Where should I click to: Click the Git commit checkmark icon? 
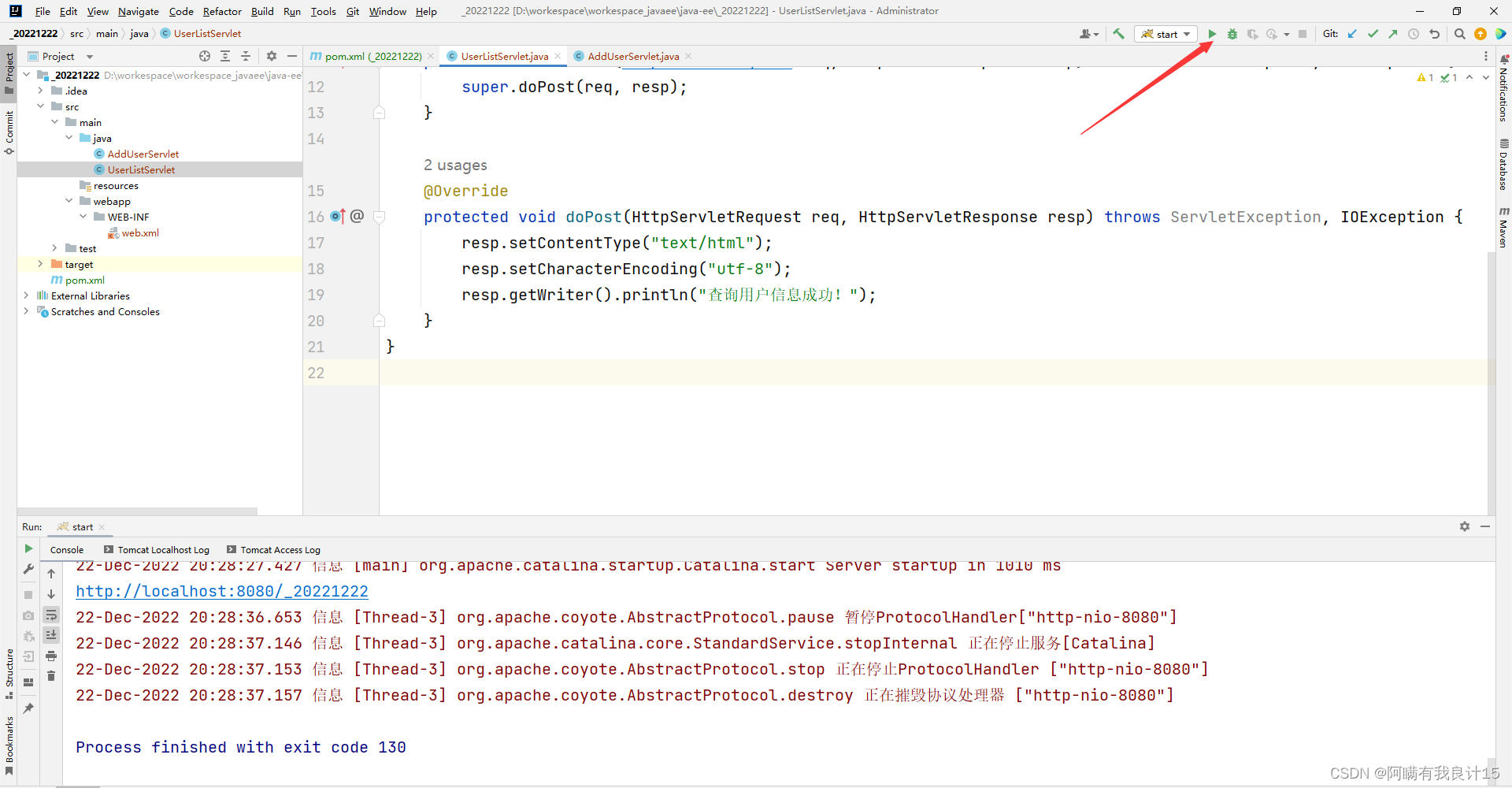(1373, 34)
